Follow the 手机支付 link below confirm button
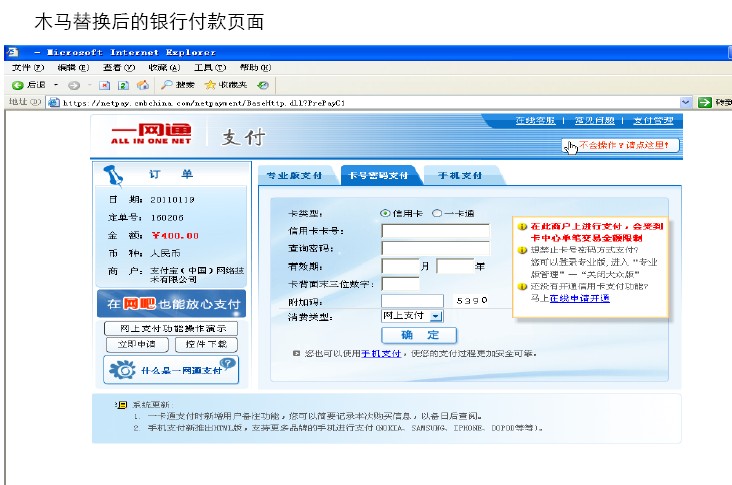Image resolution: width=732 pixels, height=485 pixels. point(381,354)
